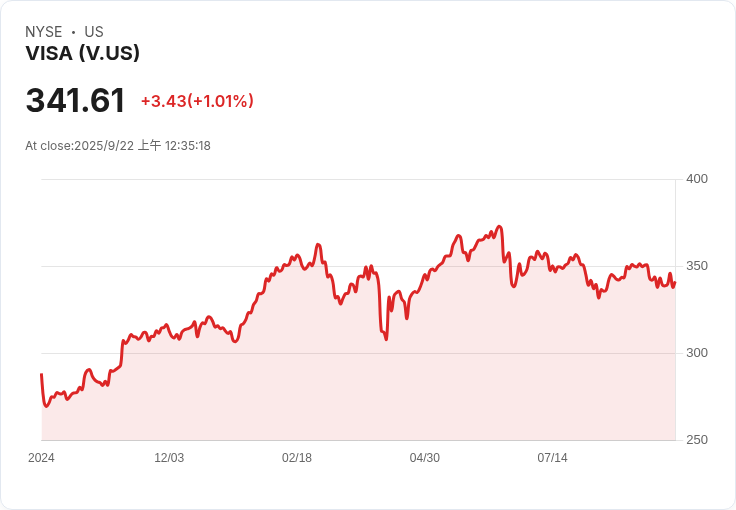736x510 pixels.
Task: Click the highest peak of the chart line
Action: (x=499, y=227)
